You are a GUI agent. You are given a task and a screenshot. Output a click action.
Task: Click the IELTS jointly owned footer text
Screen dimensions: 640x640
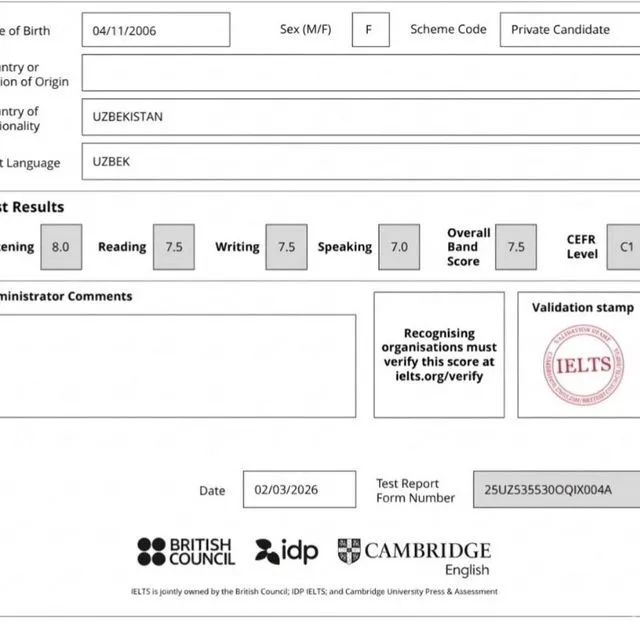[x=314, y=591]
